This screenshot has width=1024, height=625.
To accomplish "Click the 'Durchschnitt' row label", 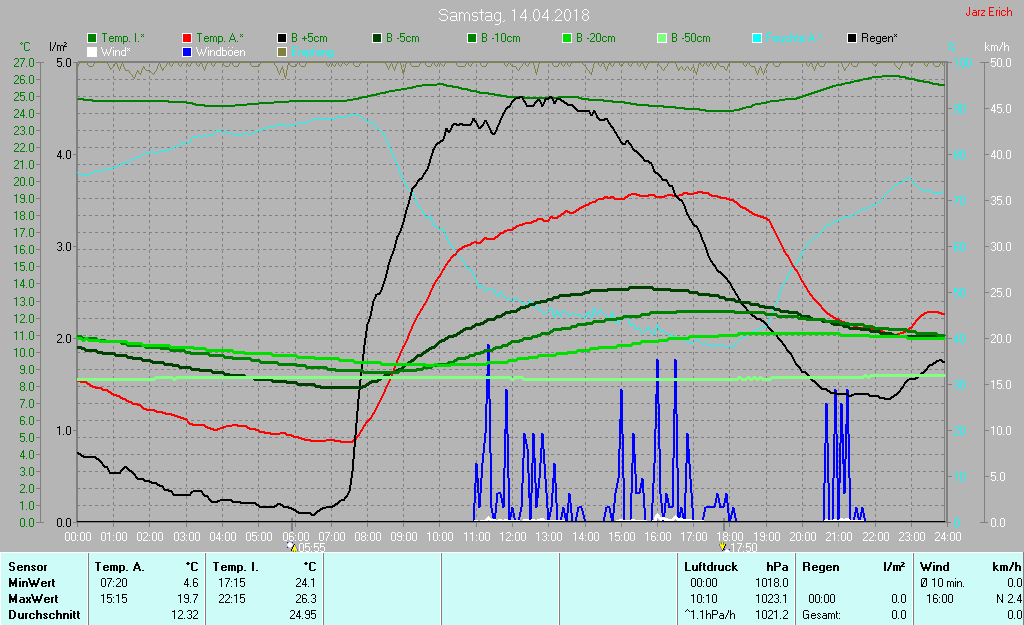I will (x=44, y=615).
